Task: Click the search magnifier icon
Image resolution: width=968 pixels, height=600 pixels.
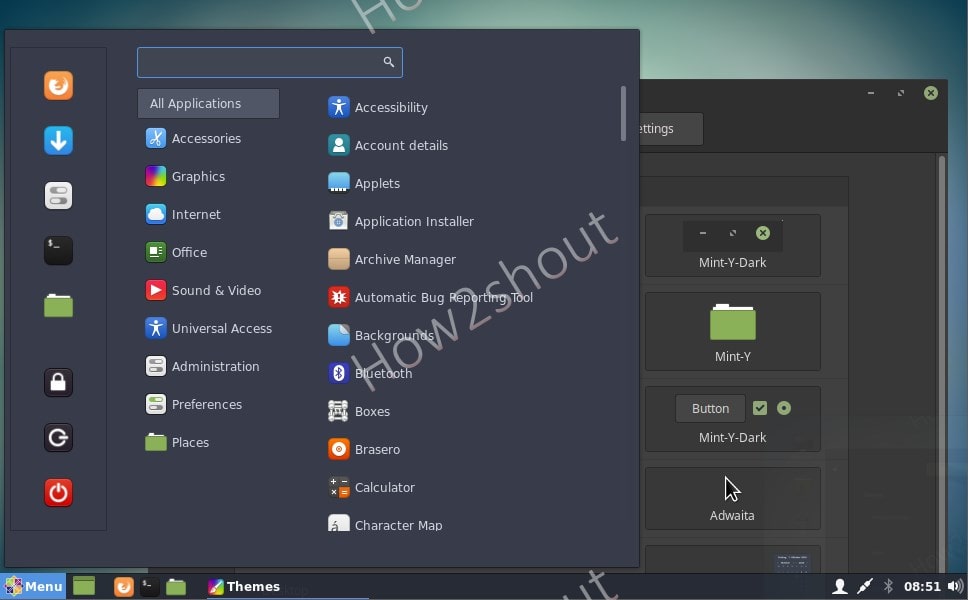Action: [388, 62]
